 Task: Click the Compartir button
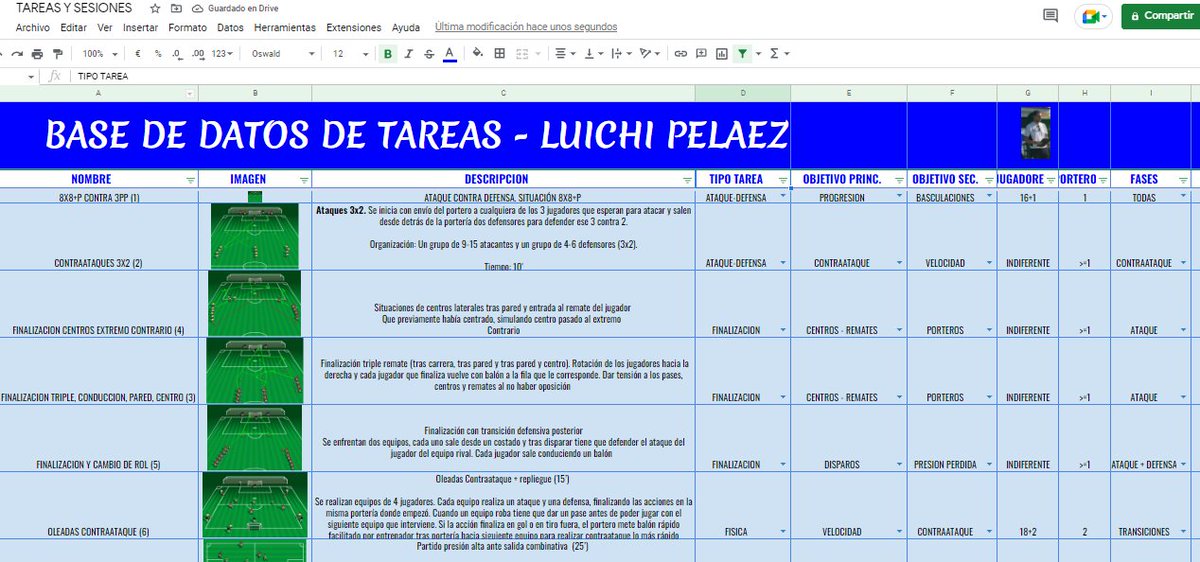click(1159, 15)
